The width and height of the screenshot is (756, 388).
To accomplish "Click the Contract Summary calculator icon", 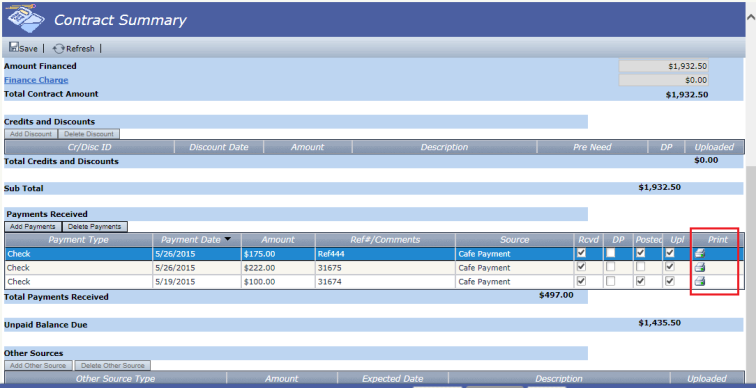I will 26,19.
